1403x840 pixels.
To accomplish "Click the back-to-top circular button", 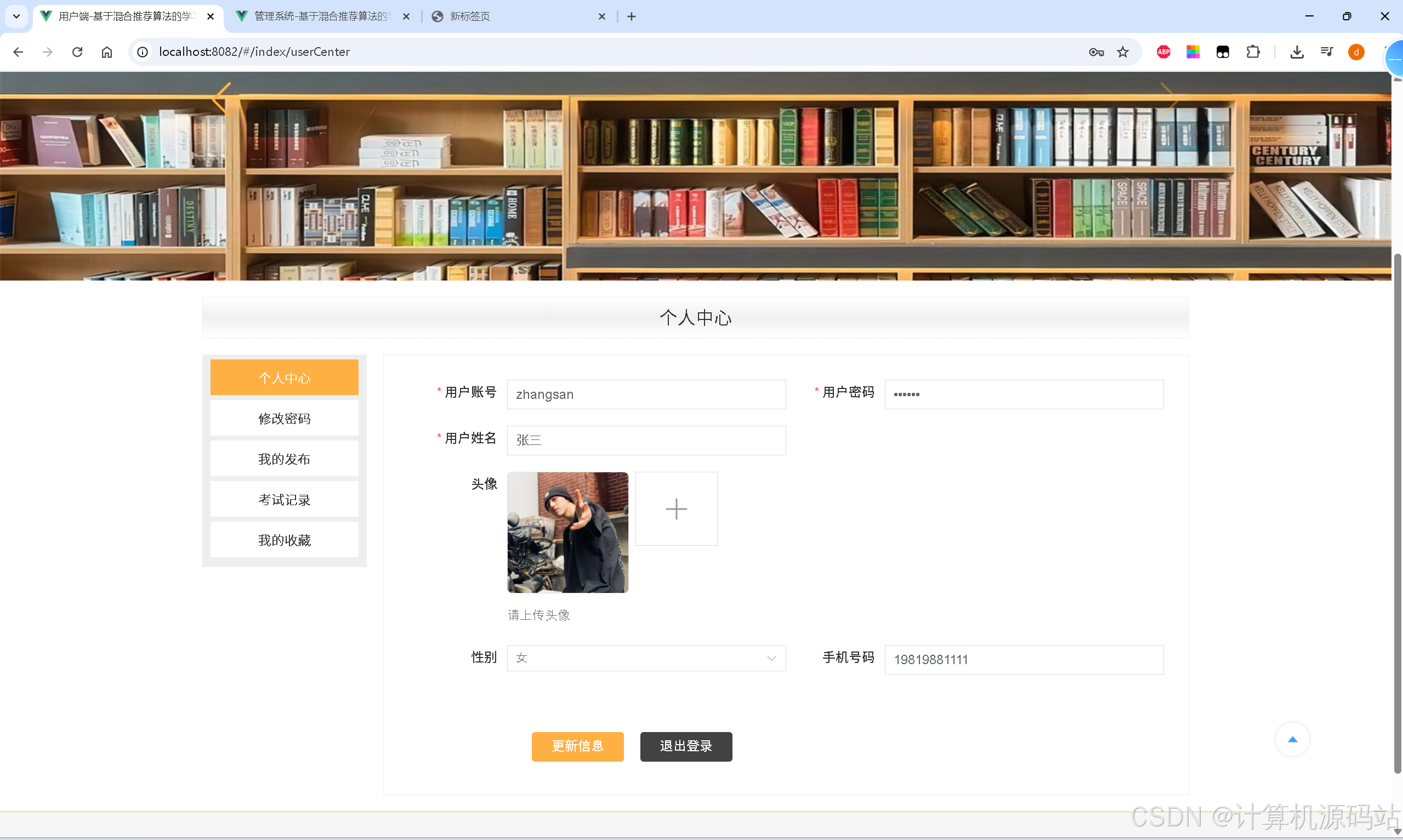I will (x=1293, y=739).
